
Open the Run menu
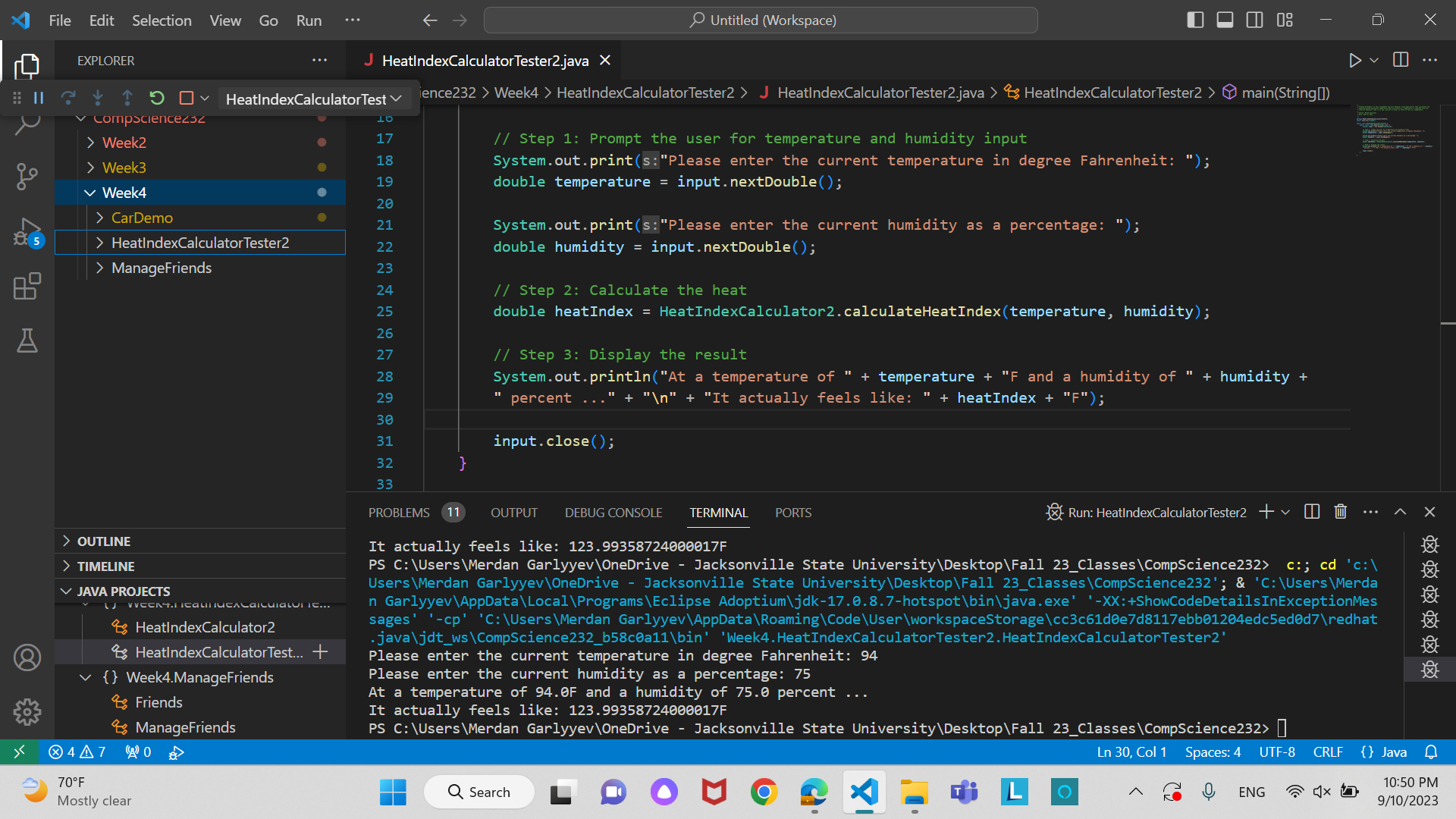click(308, 20)
